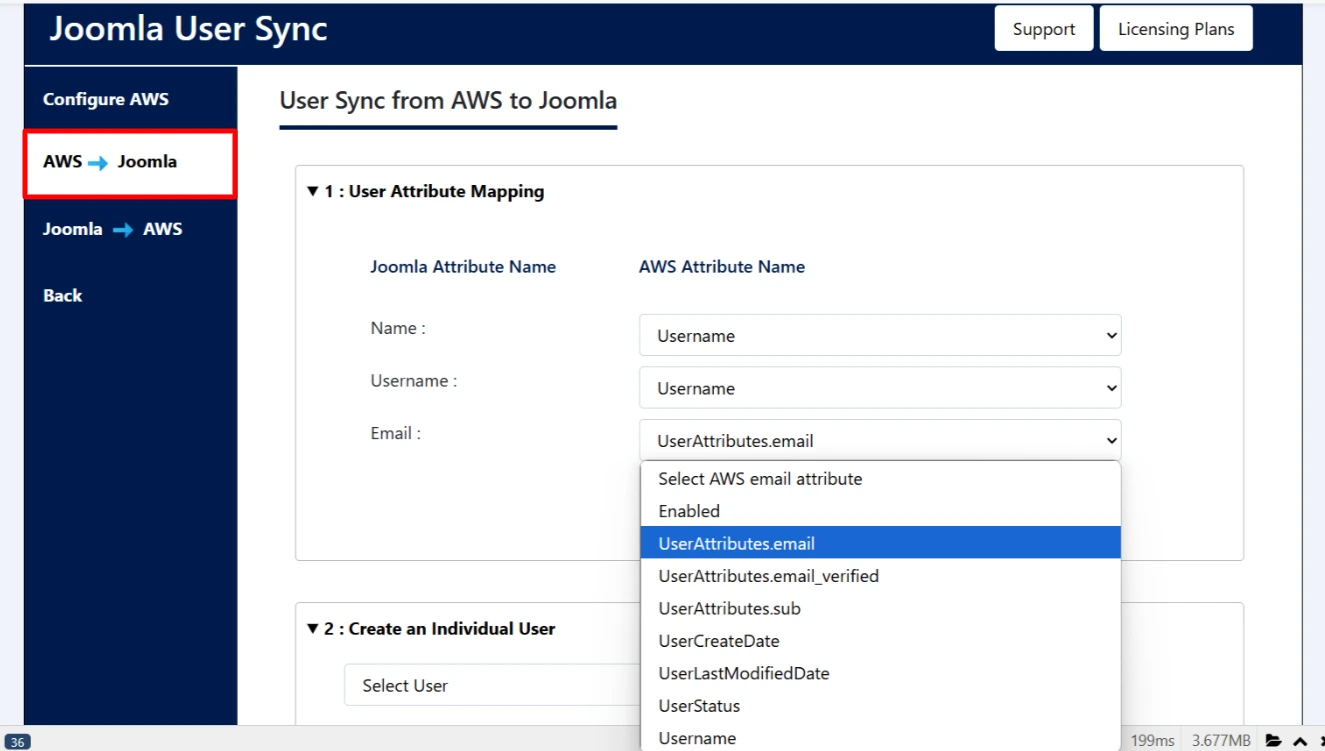The width and height of the screenshot is (1325, 751).
Task: Pick UserAttributes.email_verified from the list
Action: click(x=880, y=576)
